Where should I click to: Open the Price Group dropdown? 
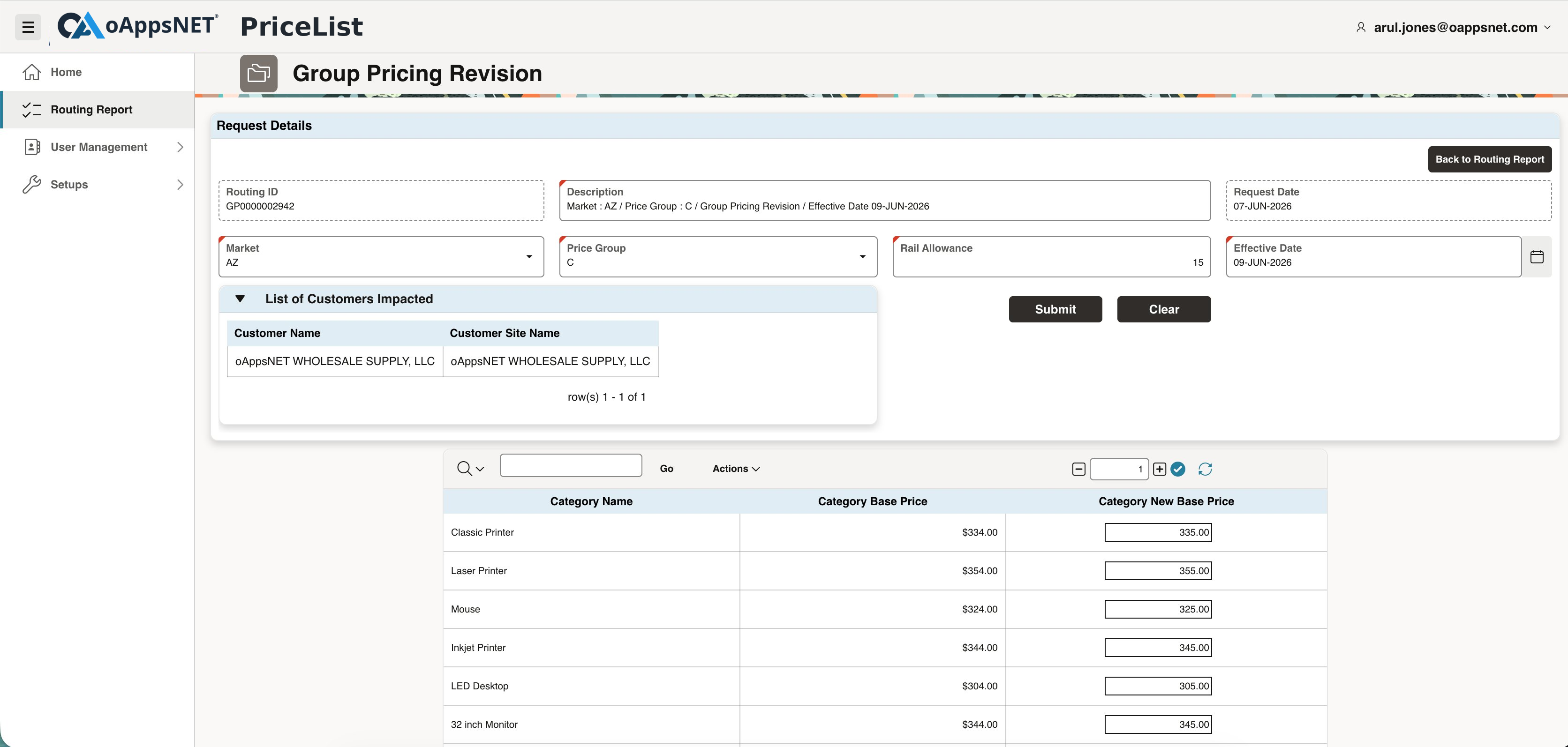tap(718, 257)
